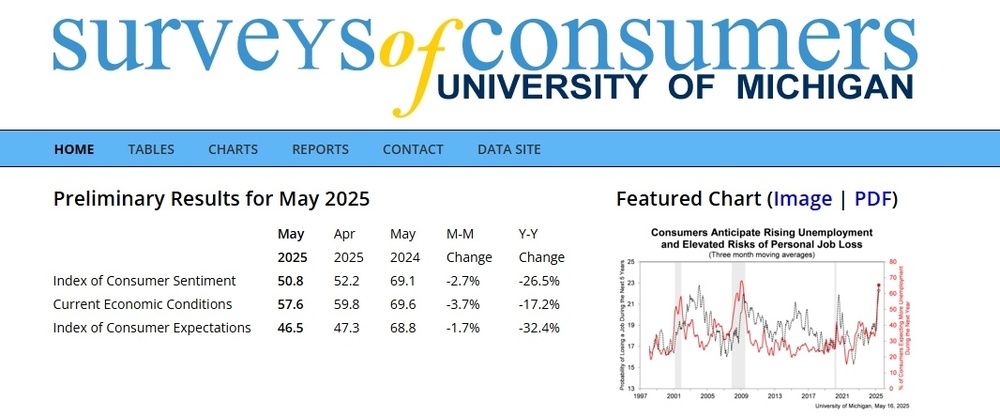Open the HOME navigation item

pyautogui.click(x=74, y=149)
